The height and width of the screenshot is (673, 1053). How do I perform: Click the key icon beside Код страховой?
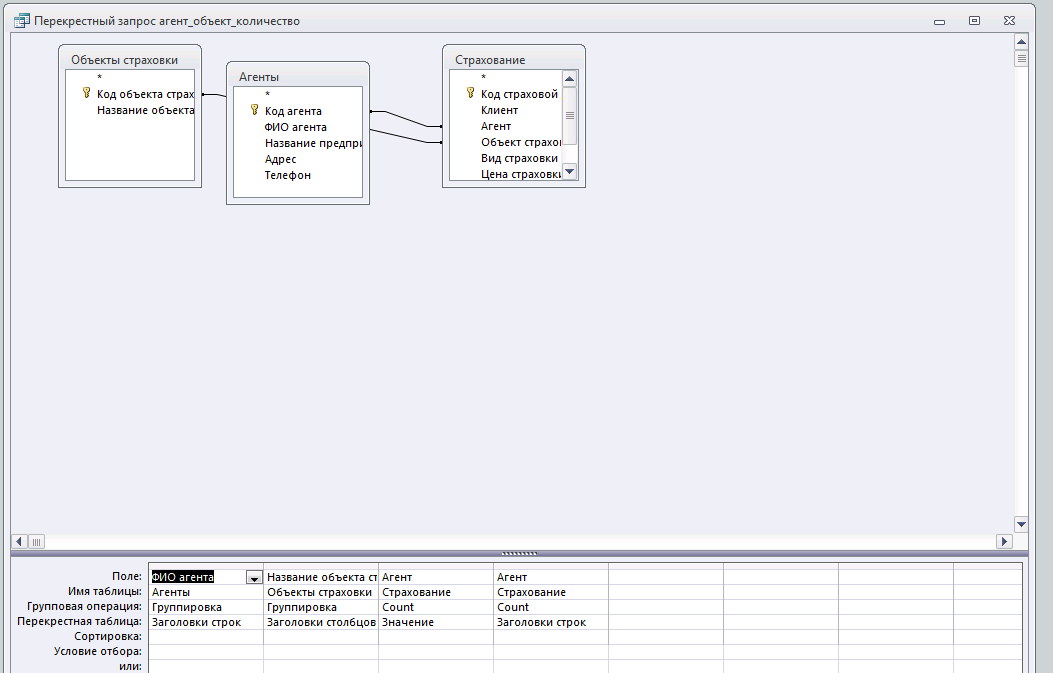pos(470,93)
